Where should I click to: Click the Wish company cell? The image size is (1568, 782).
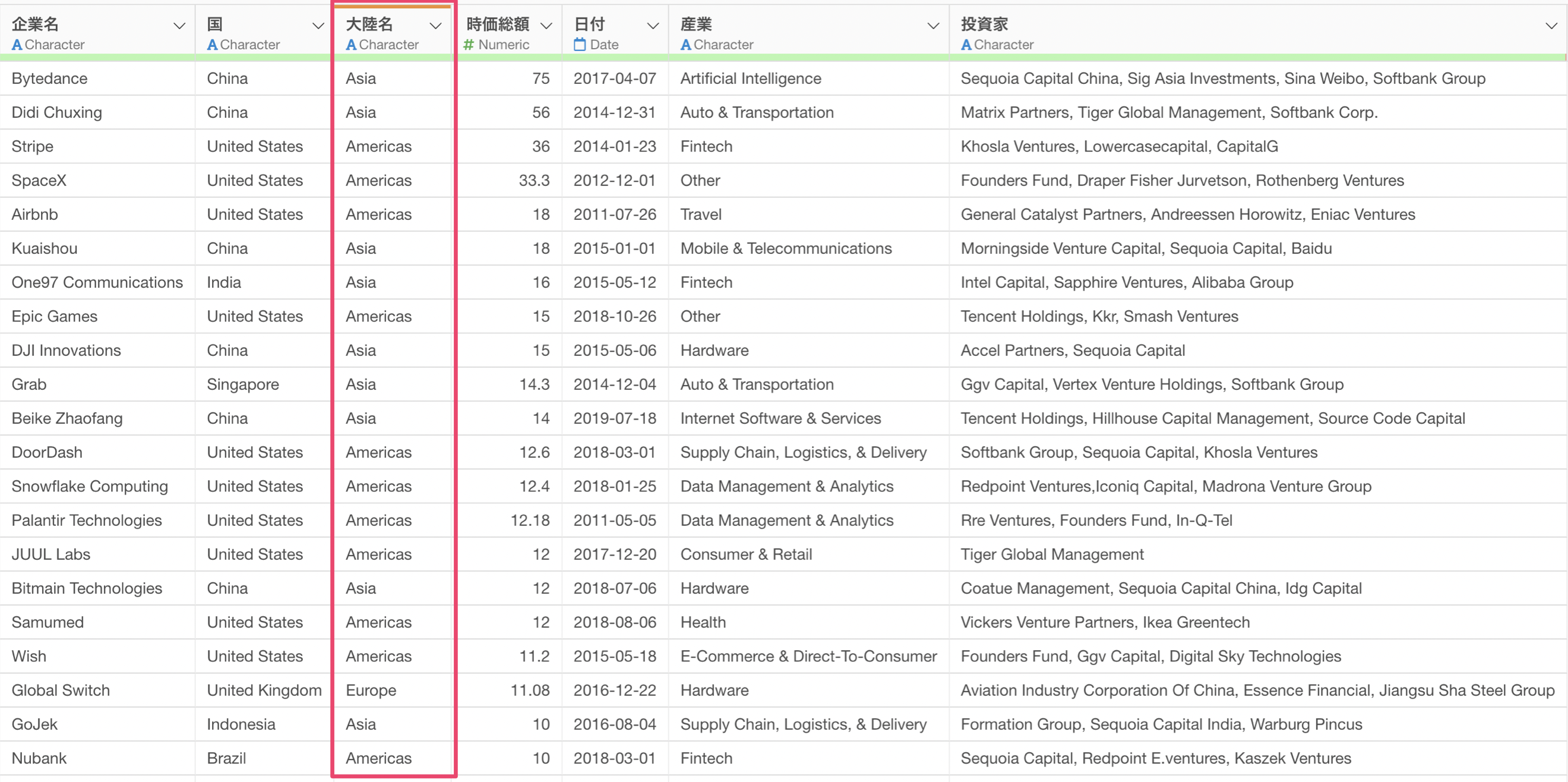(x=97, y=657)
